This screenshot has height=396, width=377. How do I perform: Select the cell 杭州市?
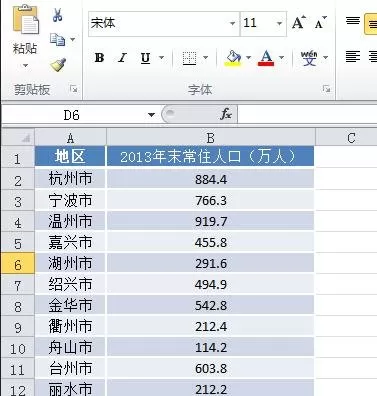point(70,179)
